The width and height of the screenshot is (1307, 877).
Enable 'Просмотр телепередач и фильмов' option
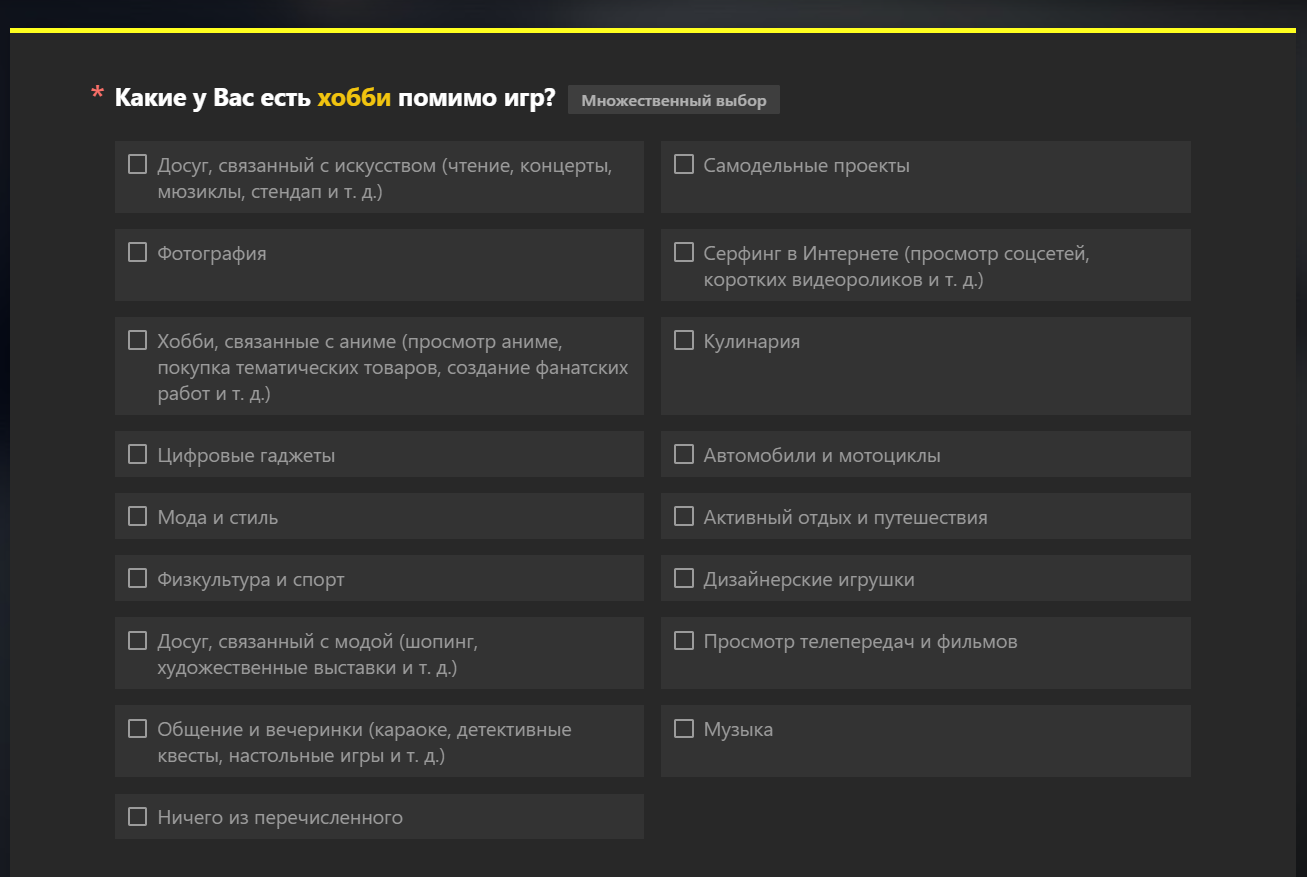[x=684, y=641]
